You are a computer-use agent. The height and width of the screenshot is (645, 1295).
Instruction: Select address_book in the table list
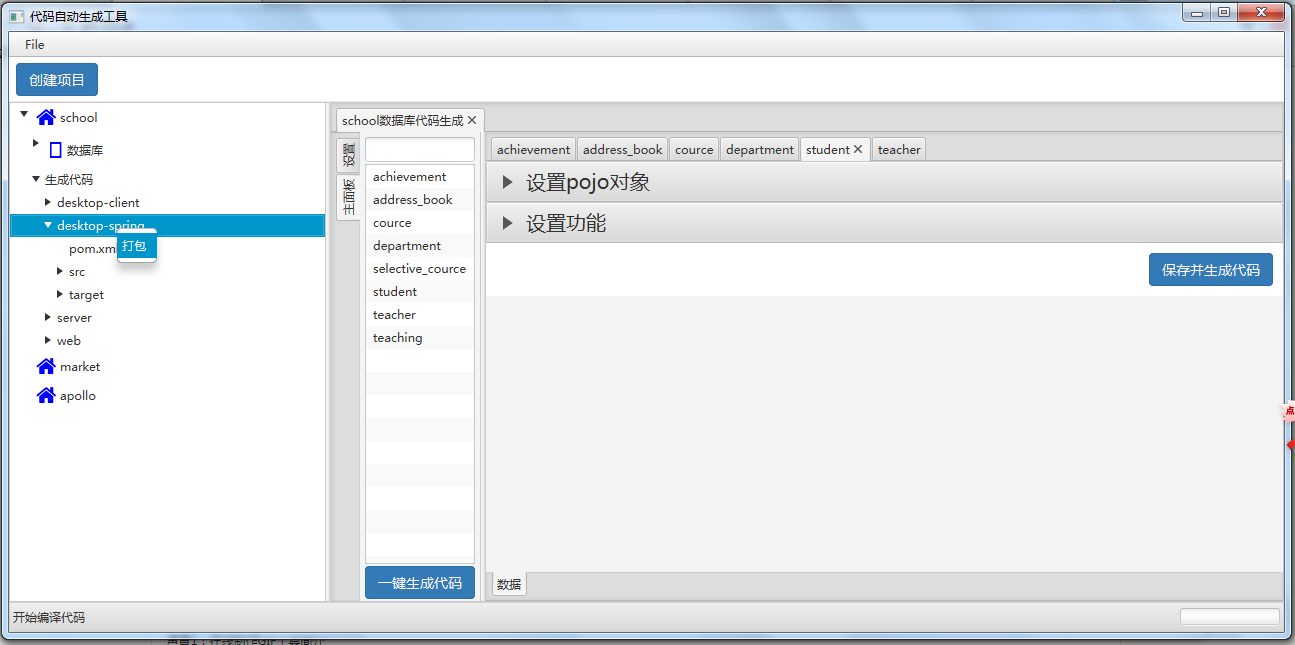point(420,199)
